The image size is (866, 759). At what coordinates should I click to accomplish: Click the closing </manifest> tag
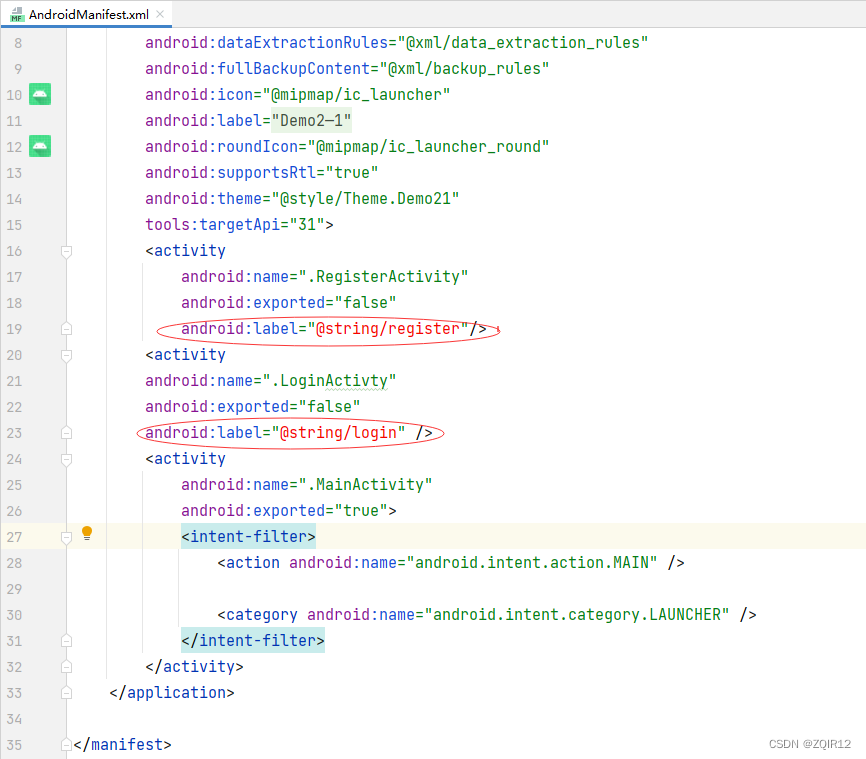[x=123, y=744]
